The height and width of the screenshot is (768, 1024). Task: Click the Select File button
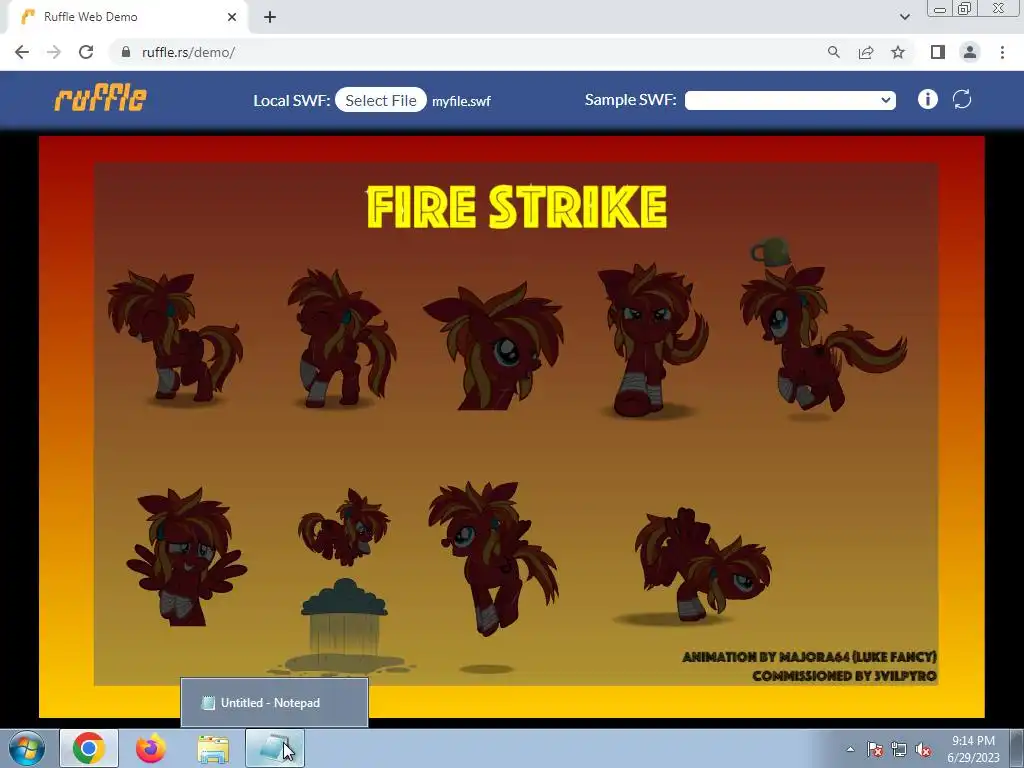(x=381, y=100)
